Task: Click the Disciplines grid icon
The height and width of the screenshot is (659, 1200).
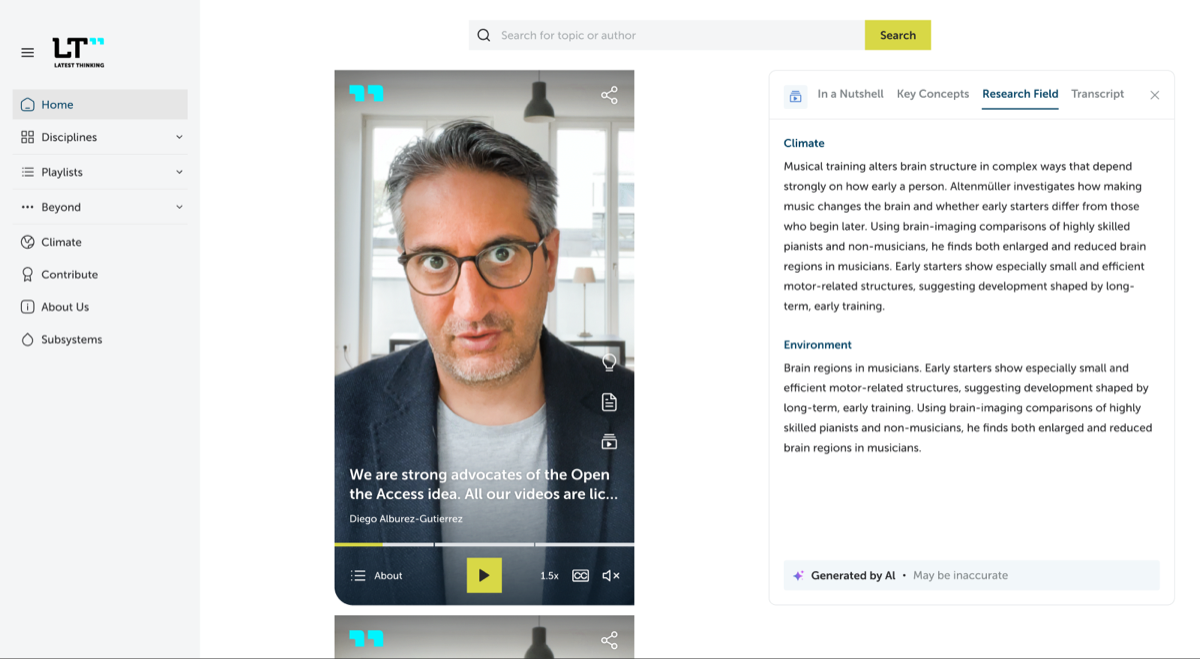Action: pos(27,137)
